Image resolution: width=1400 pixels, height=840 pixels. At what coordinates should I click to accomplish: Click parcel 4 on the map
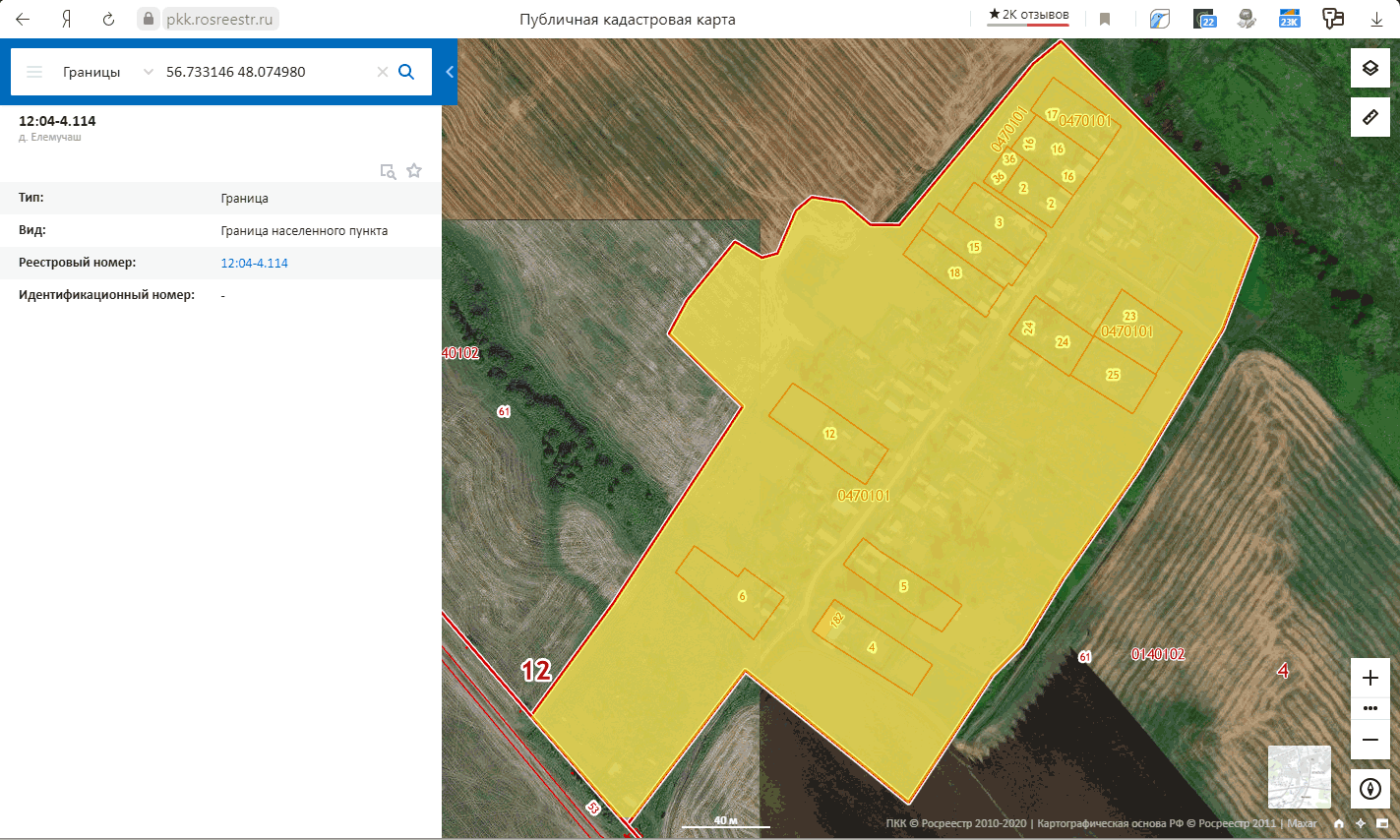click(872, 647)
